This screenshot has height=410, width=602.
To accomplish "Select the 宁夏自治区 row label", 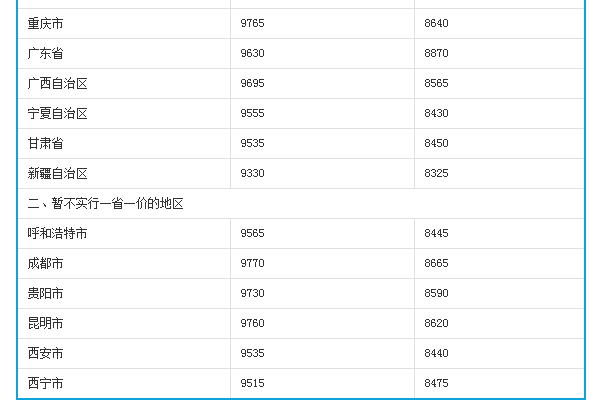I will click(58, 113).
